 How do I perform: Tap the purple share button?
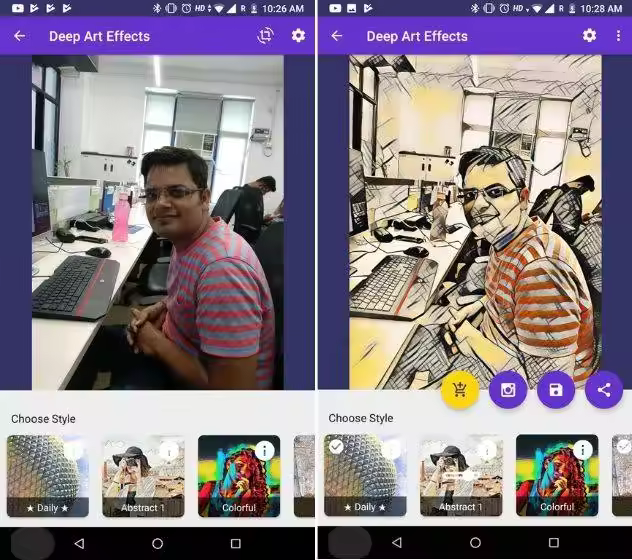(604, 390)
